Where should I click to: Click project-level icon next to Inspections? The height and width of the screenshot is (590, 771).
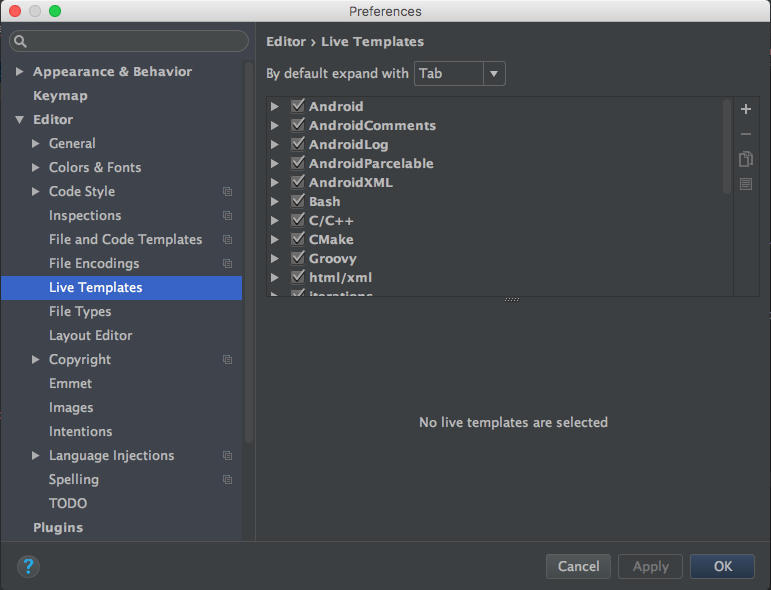[227, 216]
